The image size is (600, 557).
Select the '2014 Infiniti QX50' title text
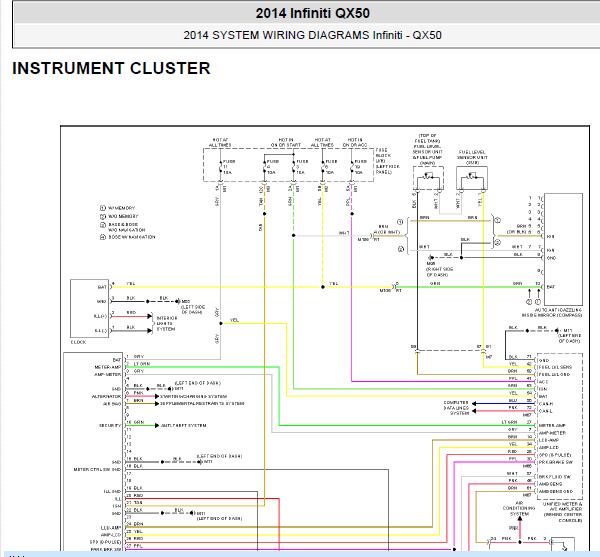pyautogui.click(x=312, y=13)
